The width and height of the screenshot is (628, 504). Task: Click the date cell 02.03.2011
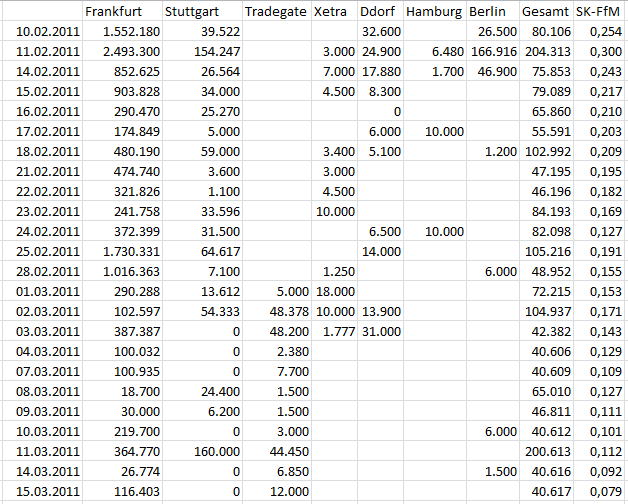point(42,311)
